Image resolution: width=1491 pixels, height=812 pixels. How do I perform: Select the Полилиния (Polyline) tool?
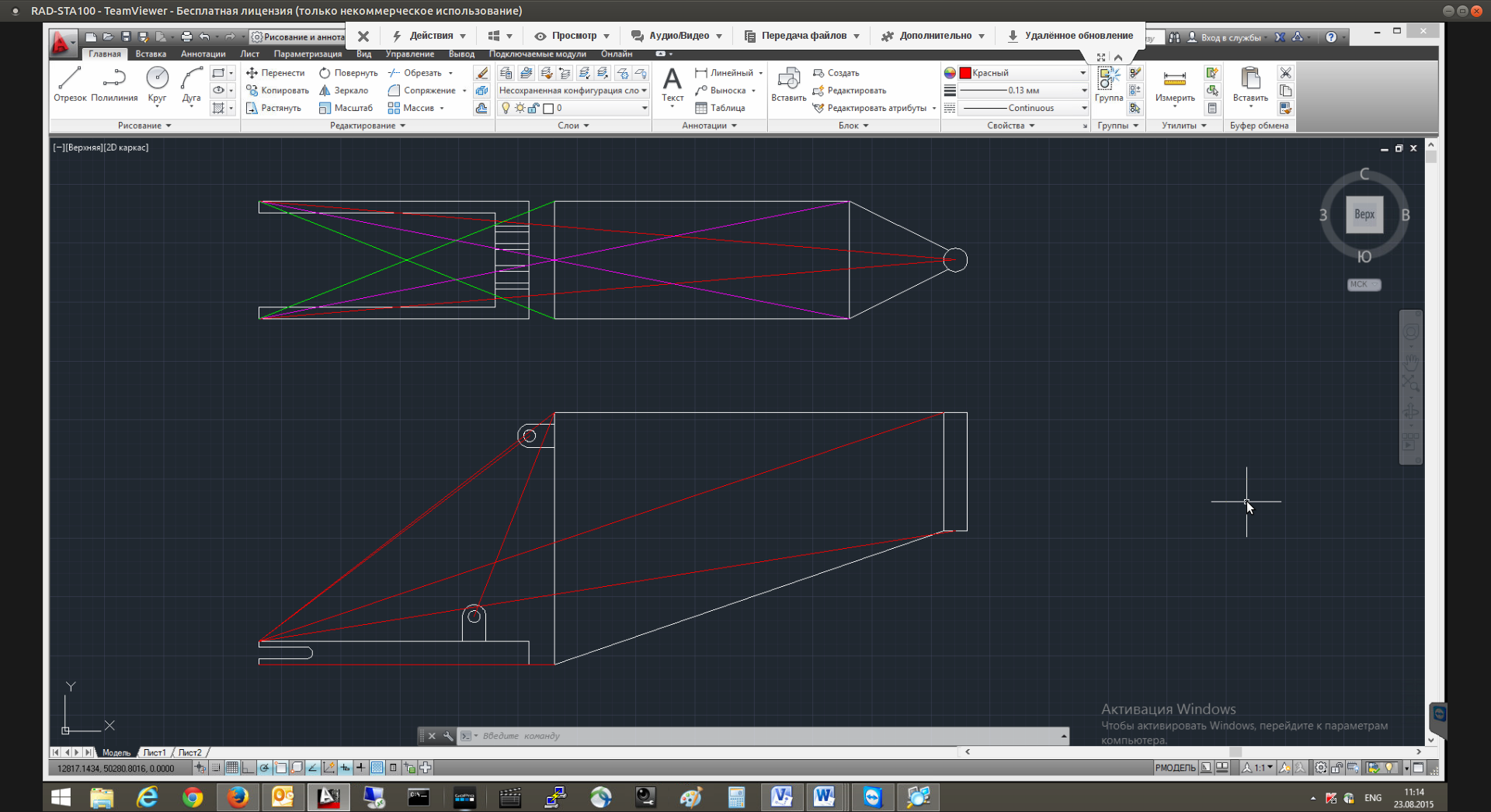pos(114,84)
